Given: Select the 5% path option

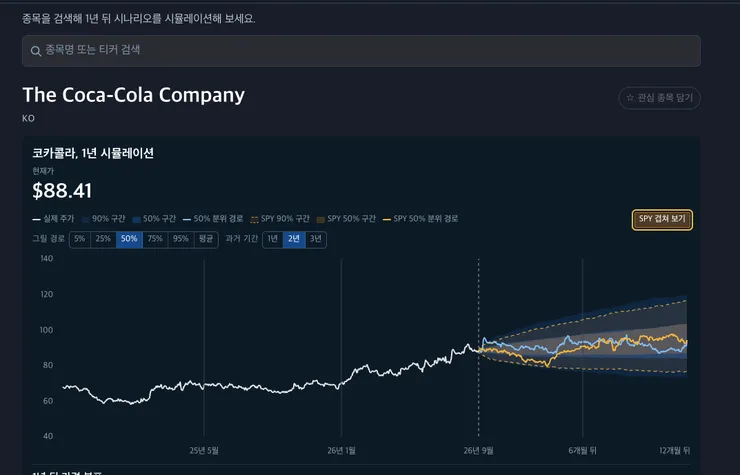Looking at the screenshot, I should click(x=80, y=239).
